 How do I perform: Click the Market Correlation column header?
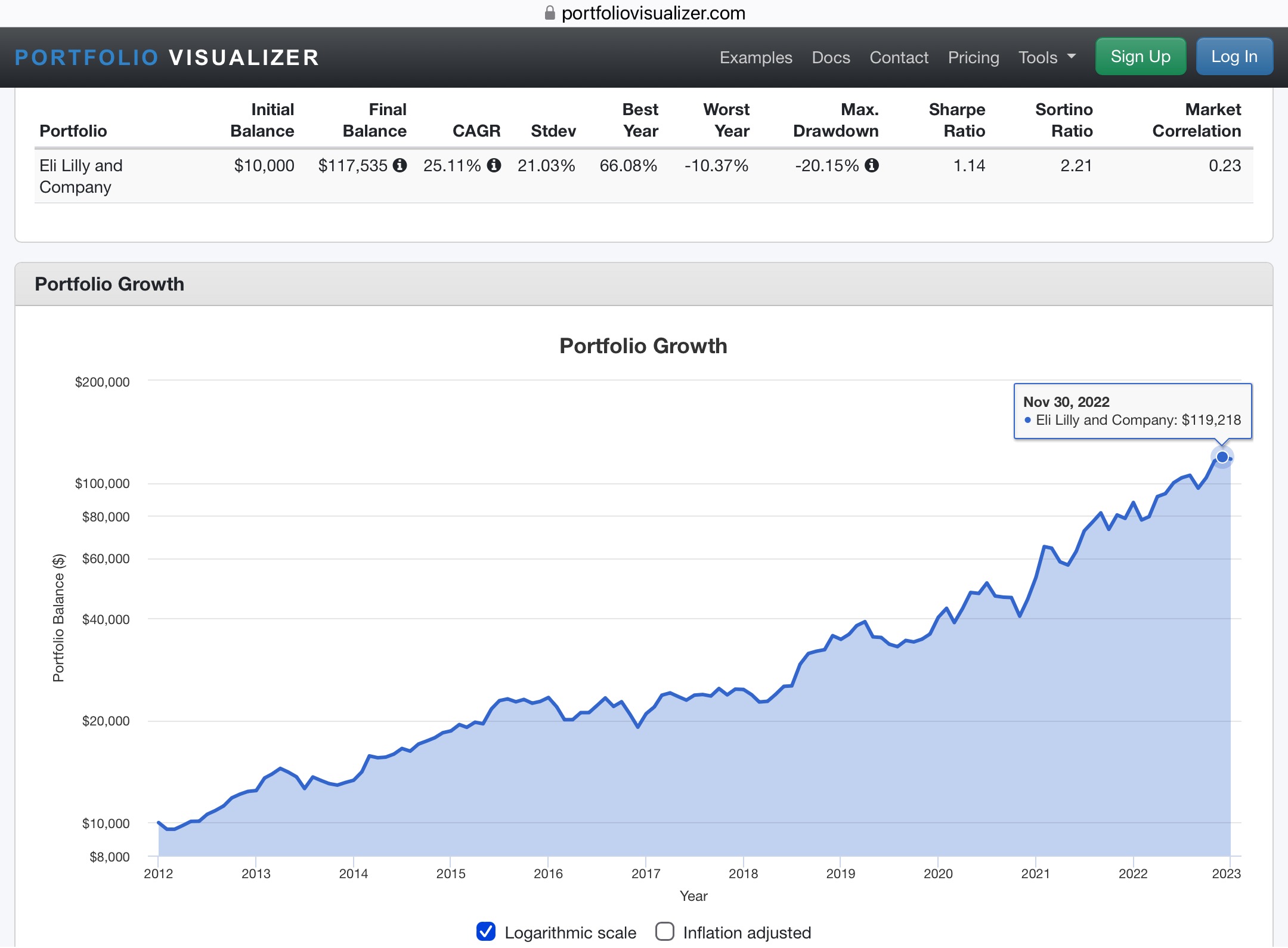(1196, 120)
